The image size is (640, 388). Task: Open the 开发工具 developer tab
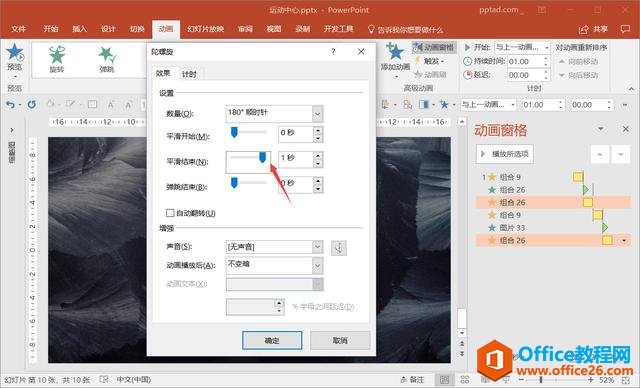338,29
